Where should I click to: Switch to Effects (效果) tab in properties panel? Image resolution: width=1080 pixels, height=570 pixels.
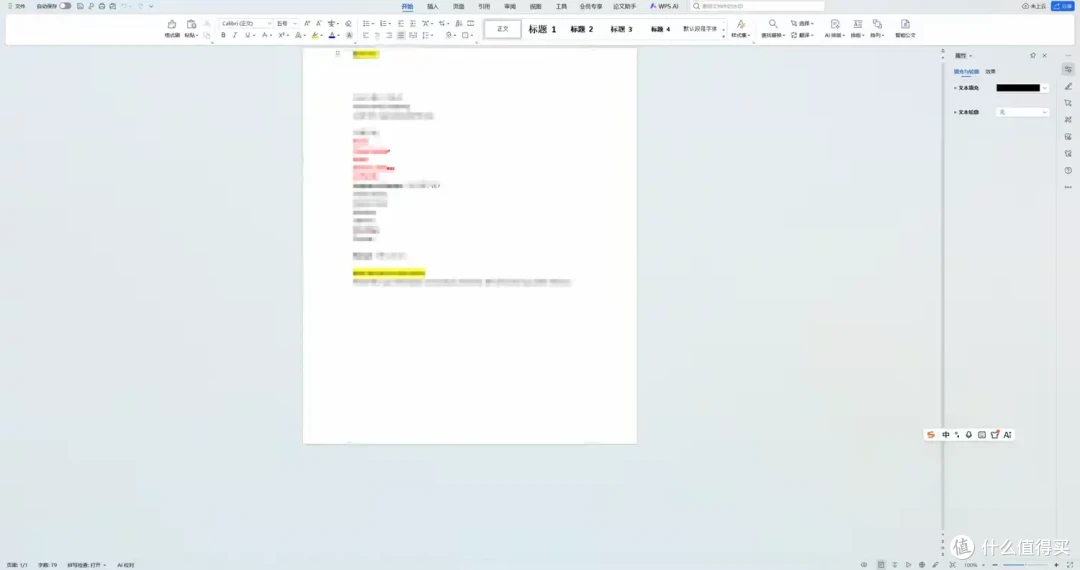click(990, 72)
